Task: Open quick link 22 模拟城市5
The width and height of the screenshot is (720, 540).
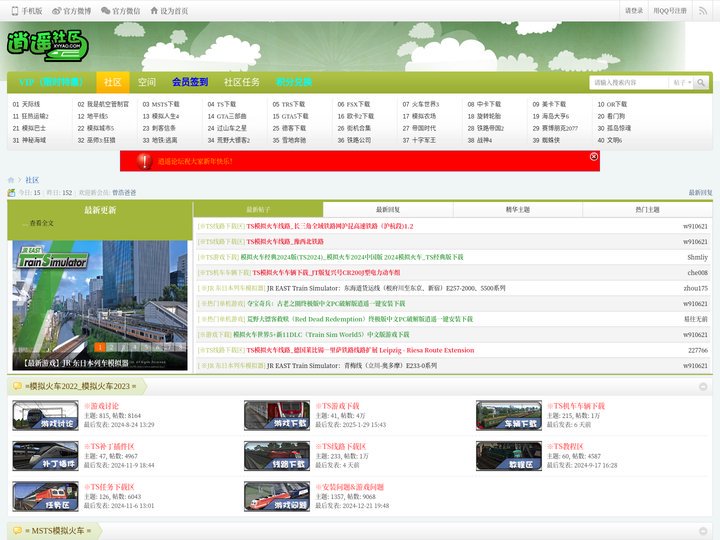Action: (x=96, y=128)
